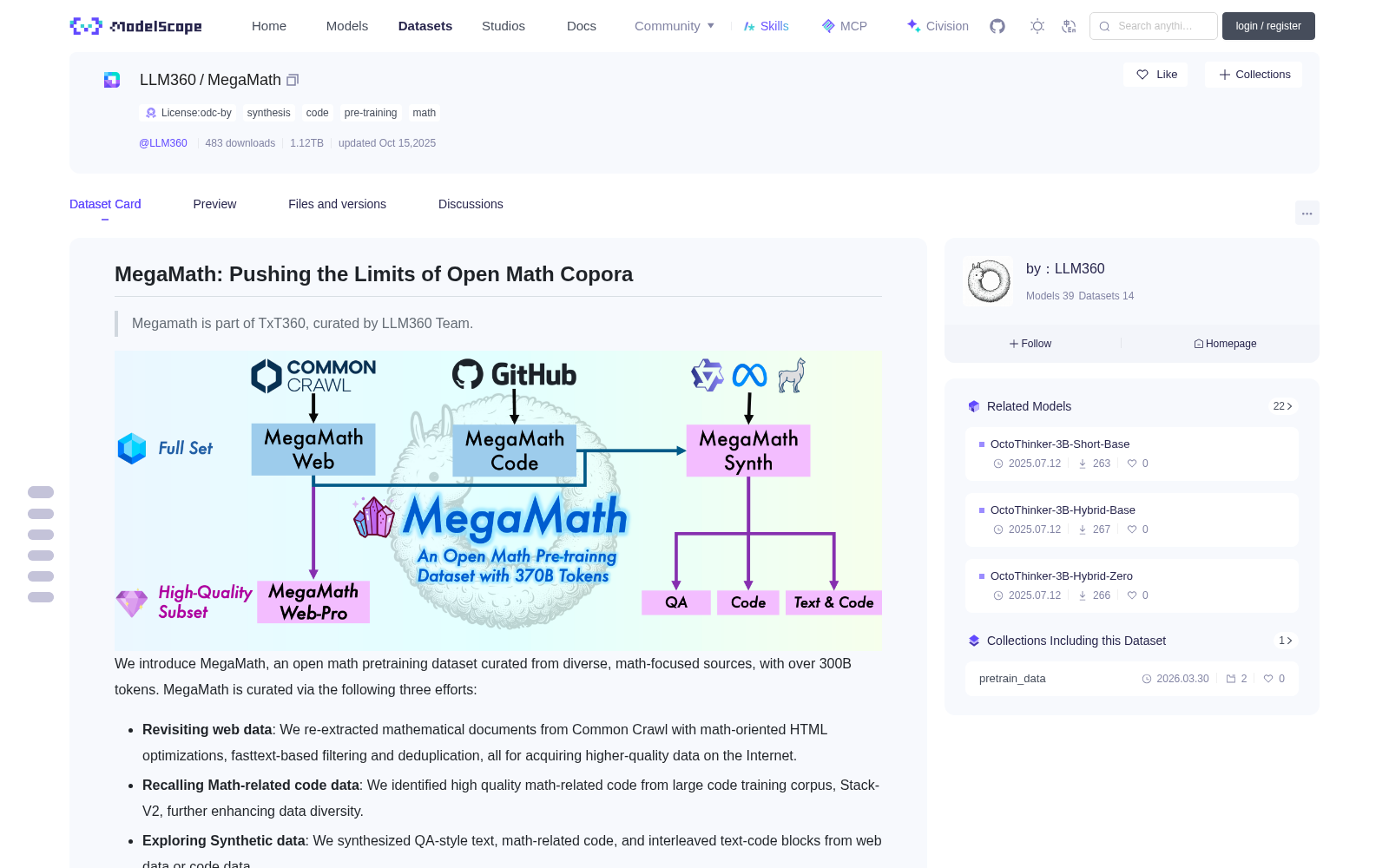Screen dimensions: 1389x868
Task: Expand the Community dropdown menu
Action: point(675,26)
